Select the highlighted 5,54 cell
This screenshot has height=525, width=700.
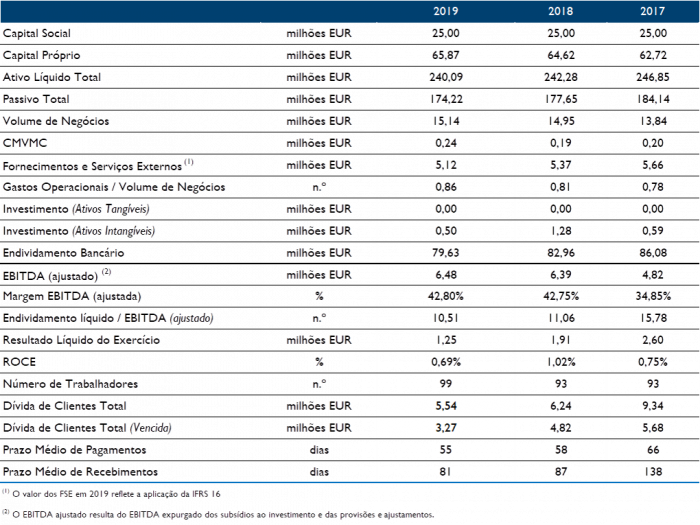click(x=446, y=406)
